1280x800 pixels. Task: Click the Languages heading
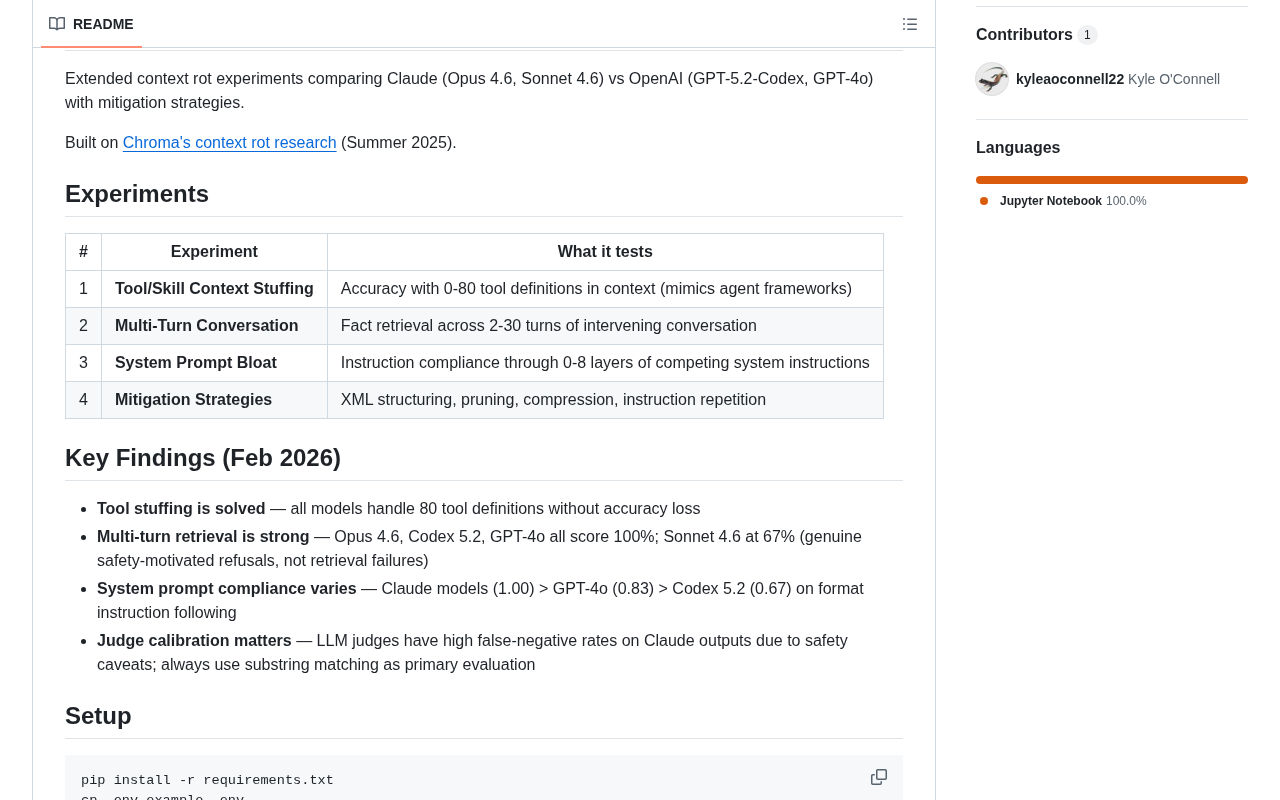(1018, 148)
